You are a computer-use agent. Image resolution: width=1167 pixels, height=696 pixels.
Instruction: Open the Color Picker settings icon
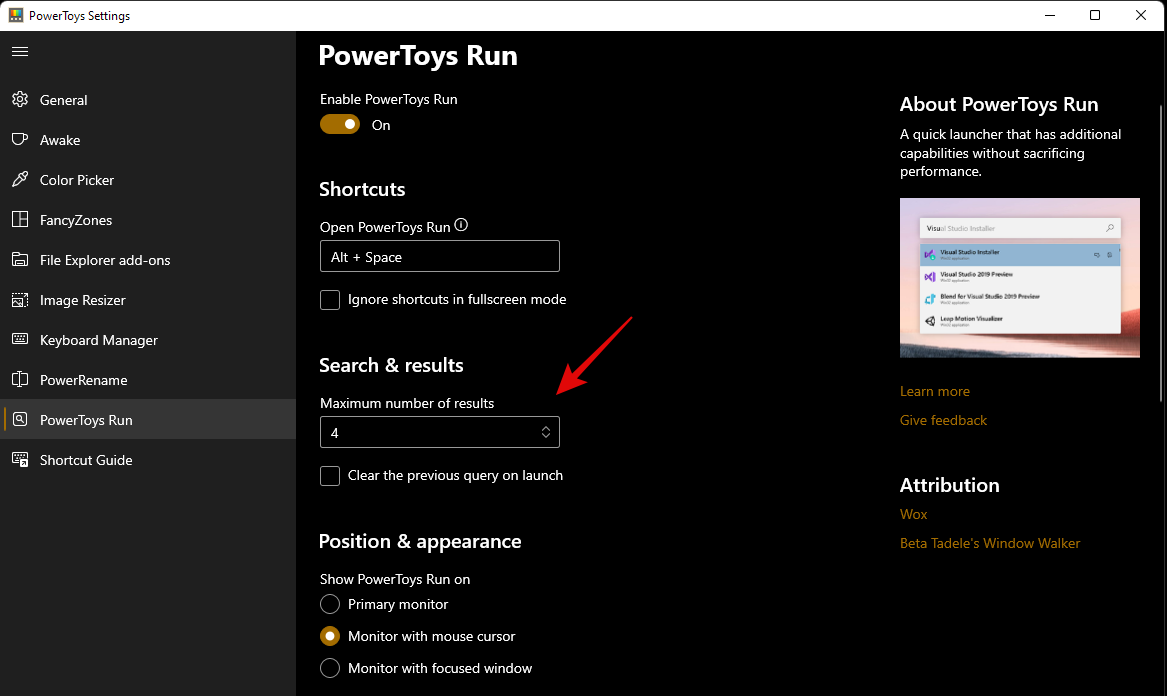tap(20, 180)
